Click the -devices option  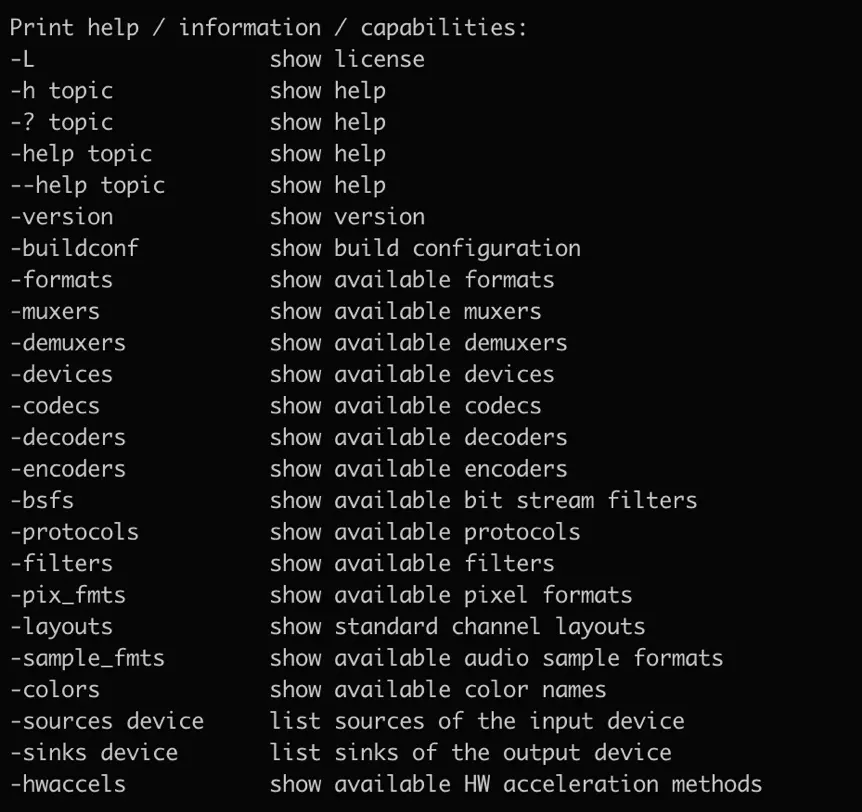pyautogui.click(x=62, y=374)
